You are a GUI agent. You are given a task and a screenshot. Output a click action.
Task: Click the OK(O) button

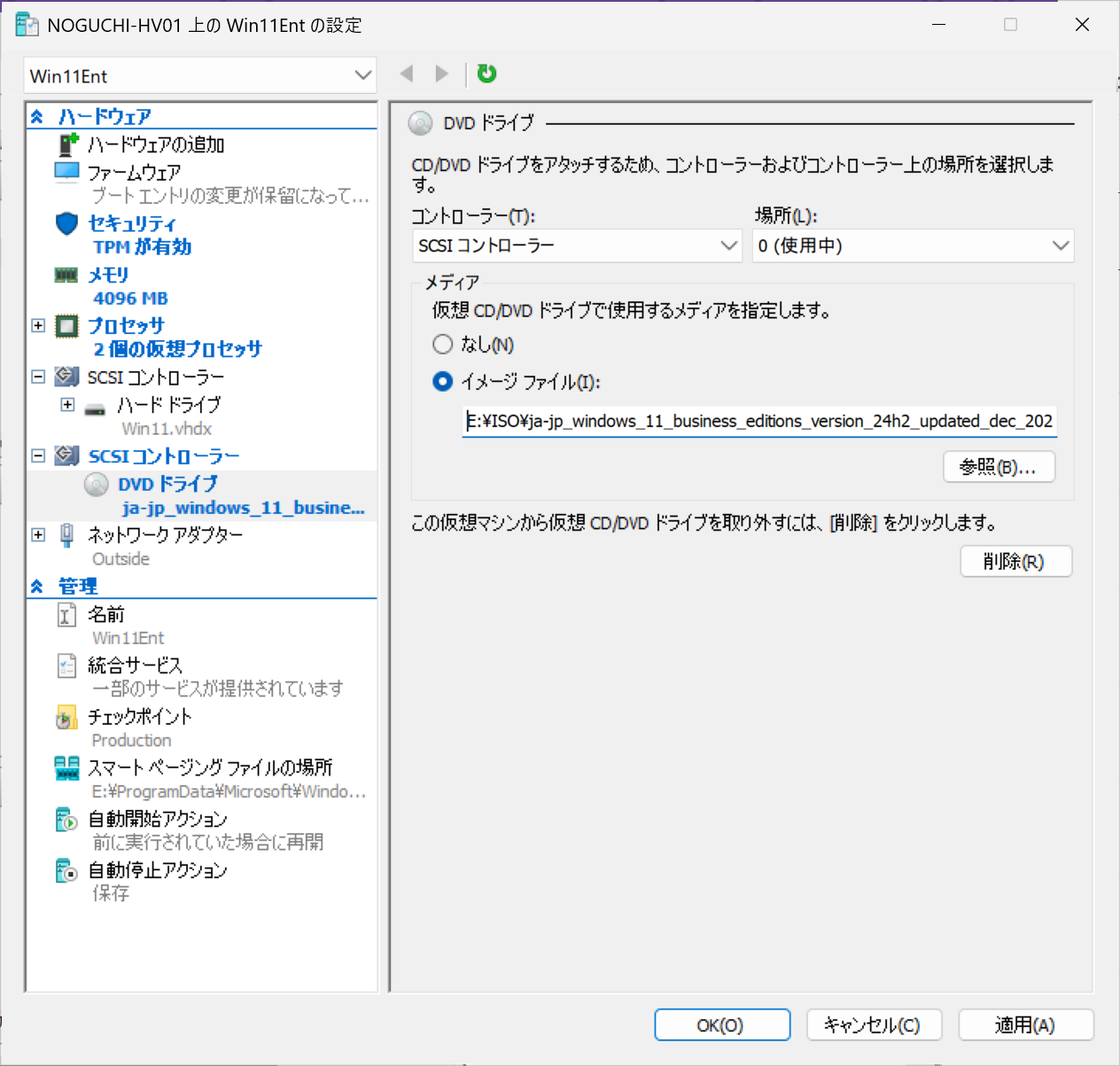pos(722,1025)
